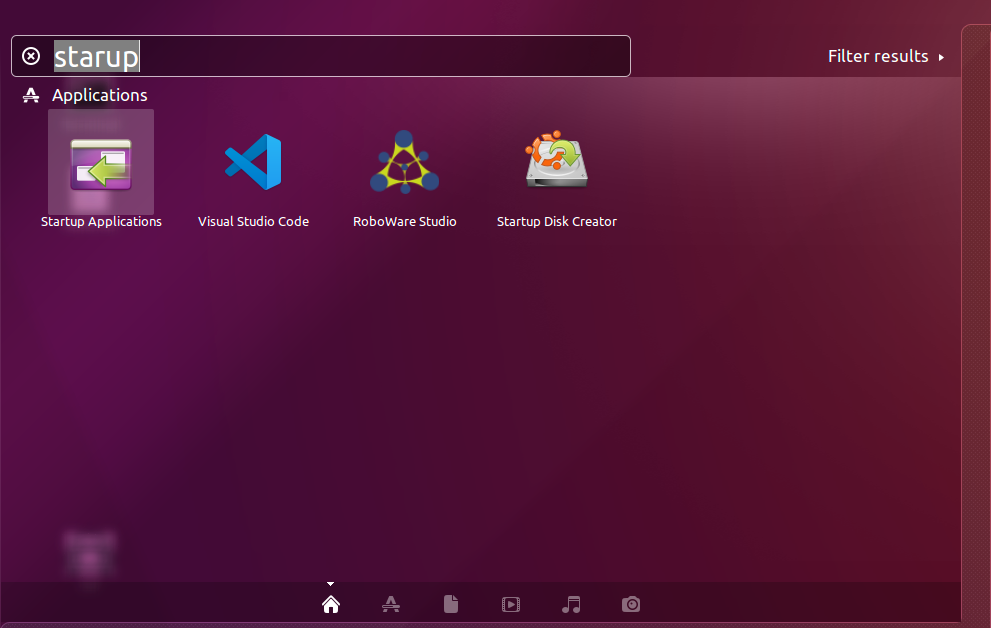The image size is (991, 628).
Task: Open the Photos lens
Action: [631, 604]
